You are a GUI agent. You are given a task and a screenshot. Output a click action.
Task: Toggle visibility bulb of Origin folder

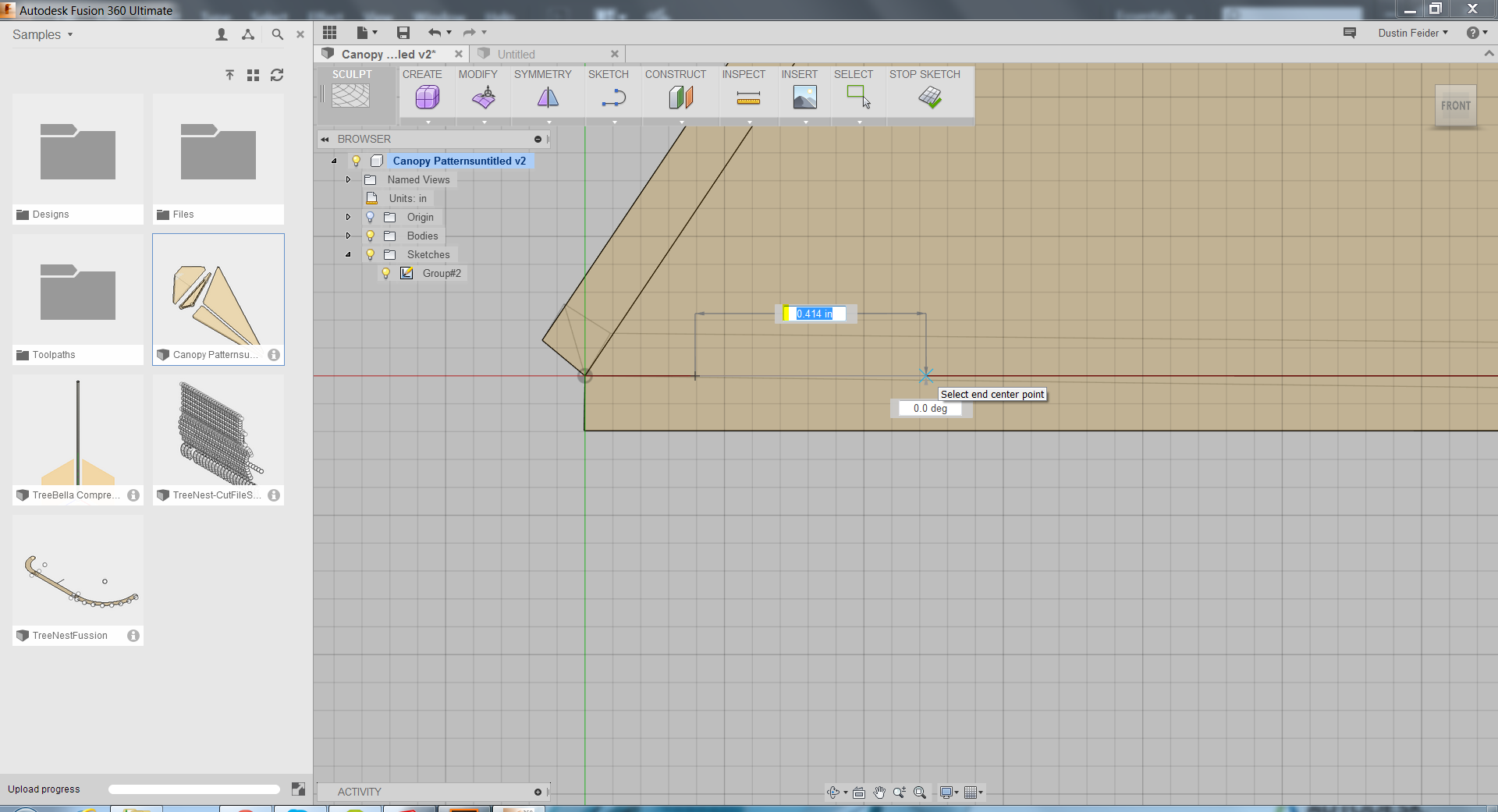click(371, 217)
